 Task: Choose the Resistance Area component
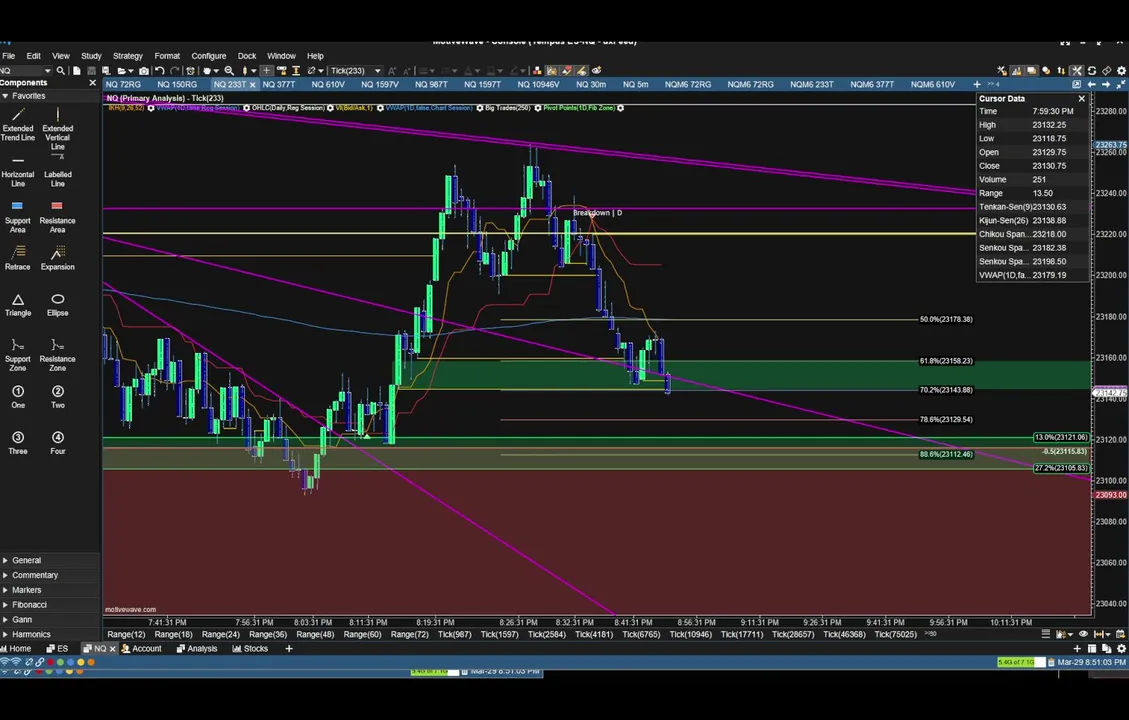pos(58,217)
